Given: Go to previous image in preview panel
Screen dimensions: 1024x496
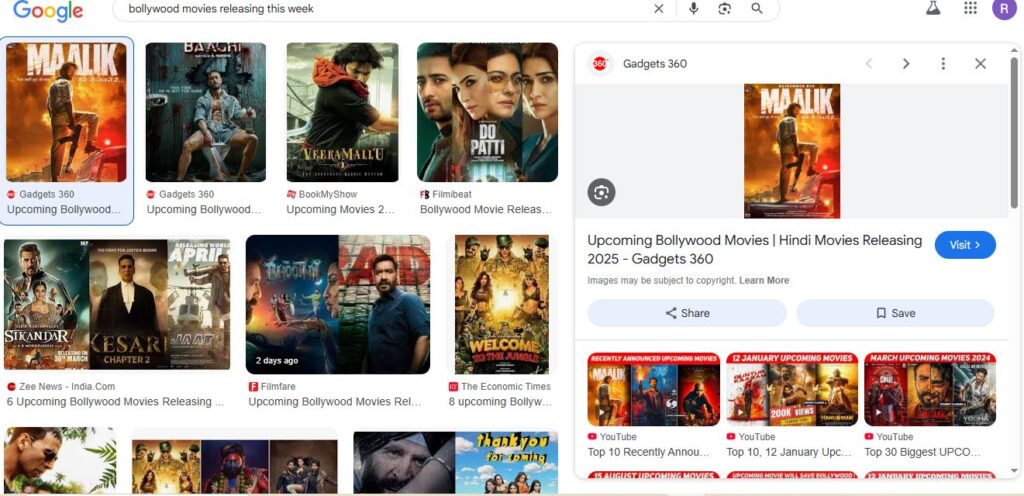Looking at the screenshot, I should (869, 63).
